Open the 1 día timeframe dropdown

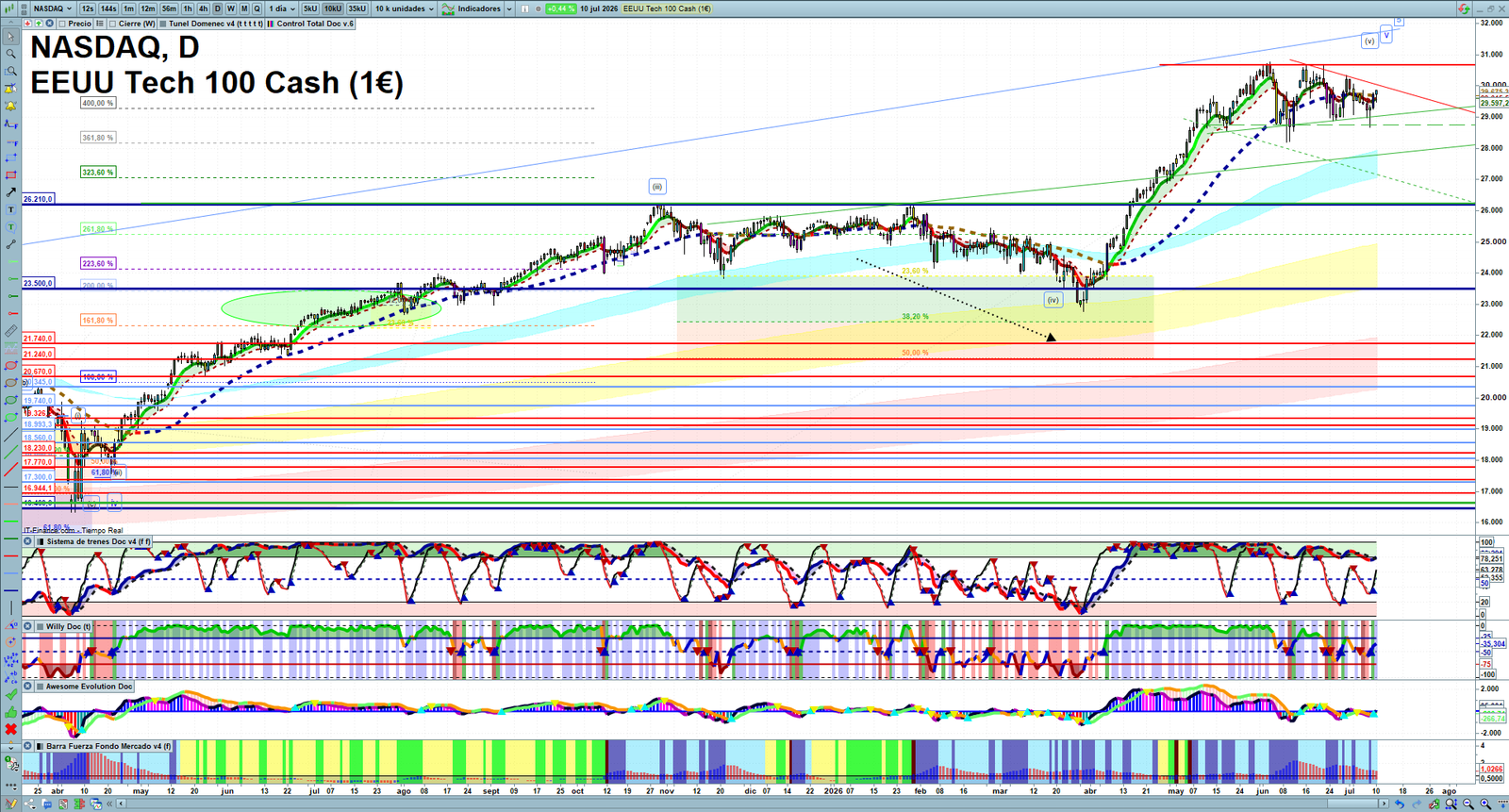281,8
